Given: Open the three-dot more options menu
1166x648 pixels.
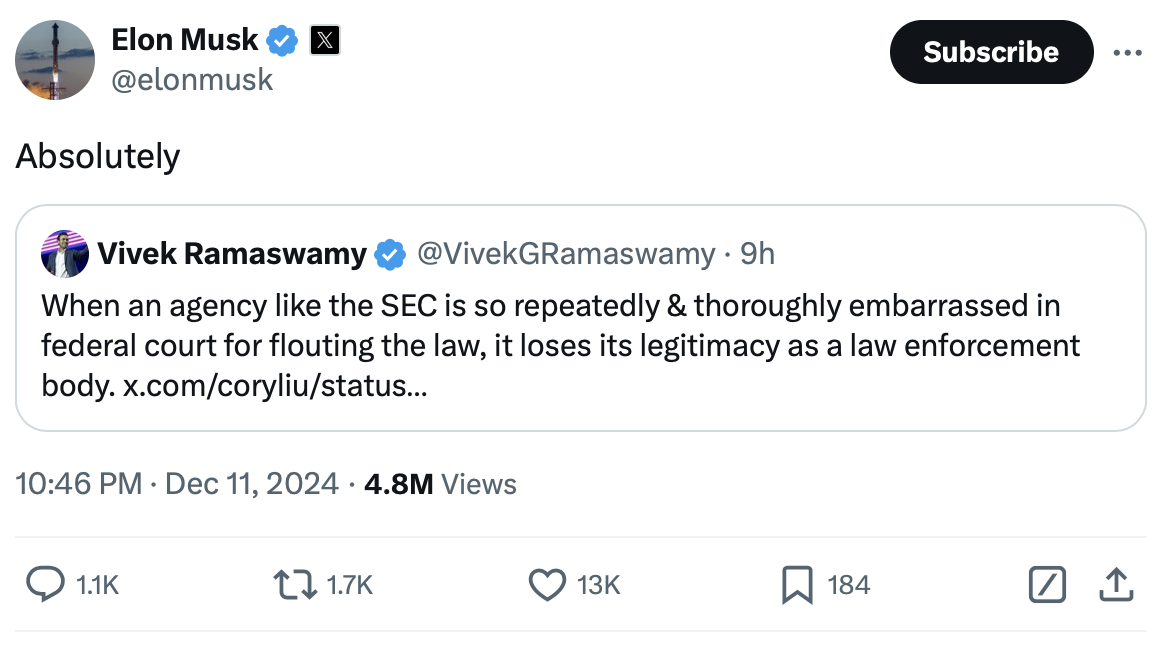Looking at the screenshot, I should 1127,52.
